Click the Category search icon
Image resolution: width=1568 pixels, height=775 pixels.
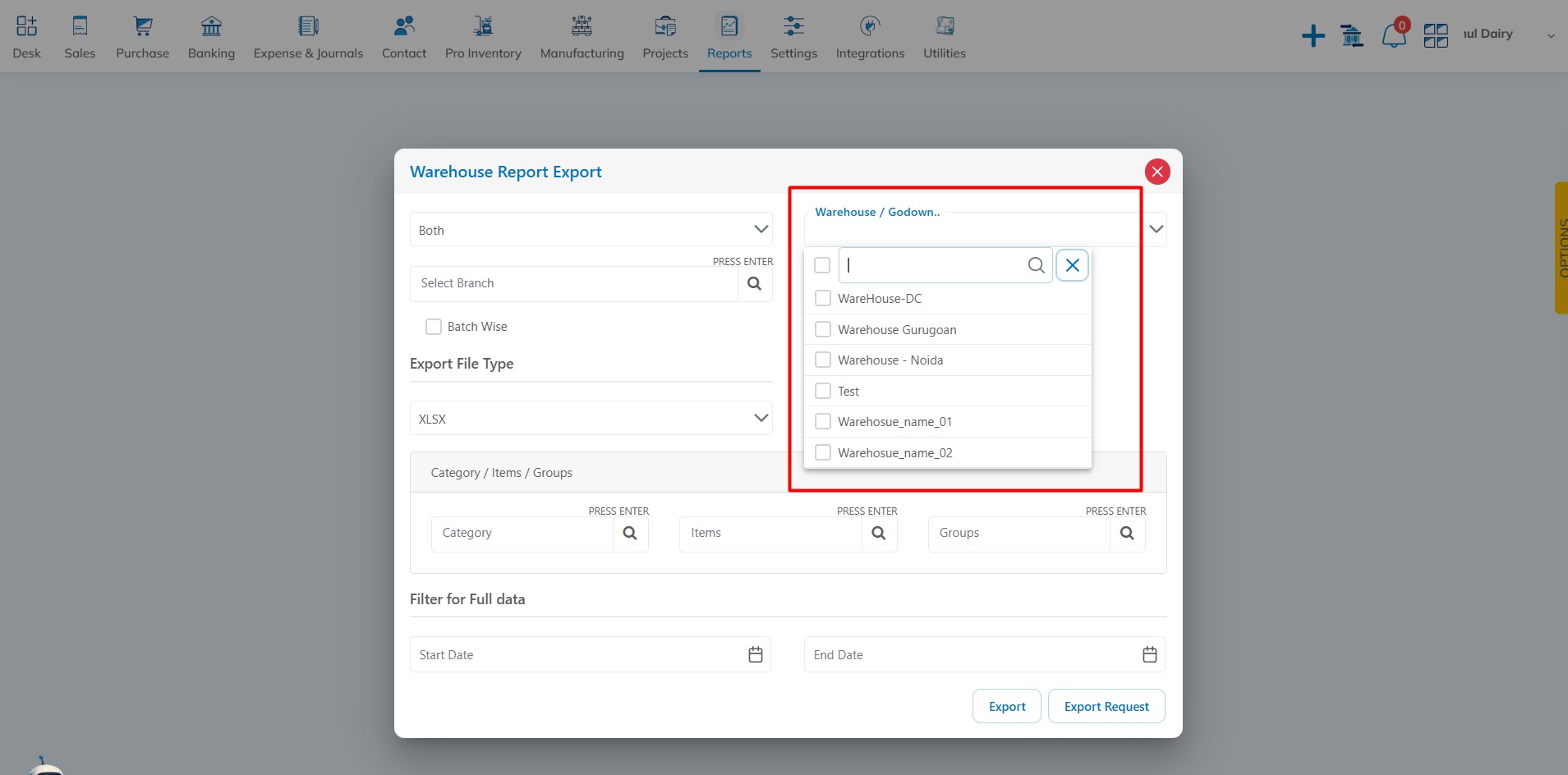(x=630, y=534)
